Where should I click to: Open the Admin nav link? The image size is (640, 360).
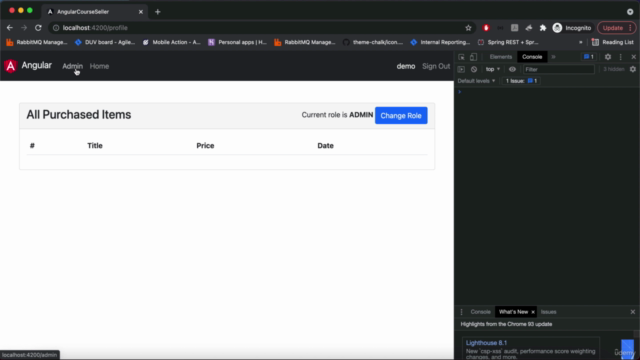click(x=72, y=66)
